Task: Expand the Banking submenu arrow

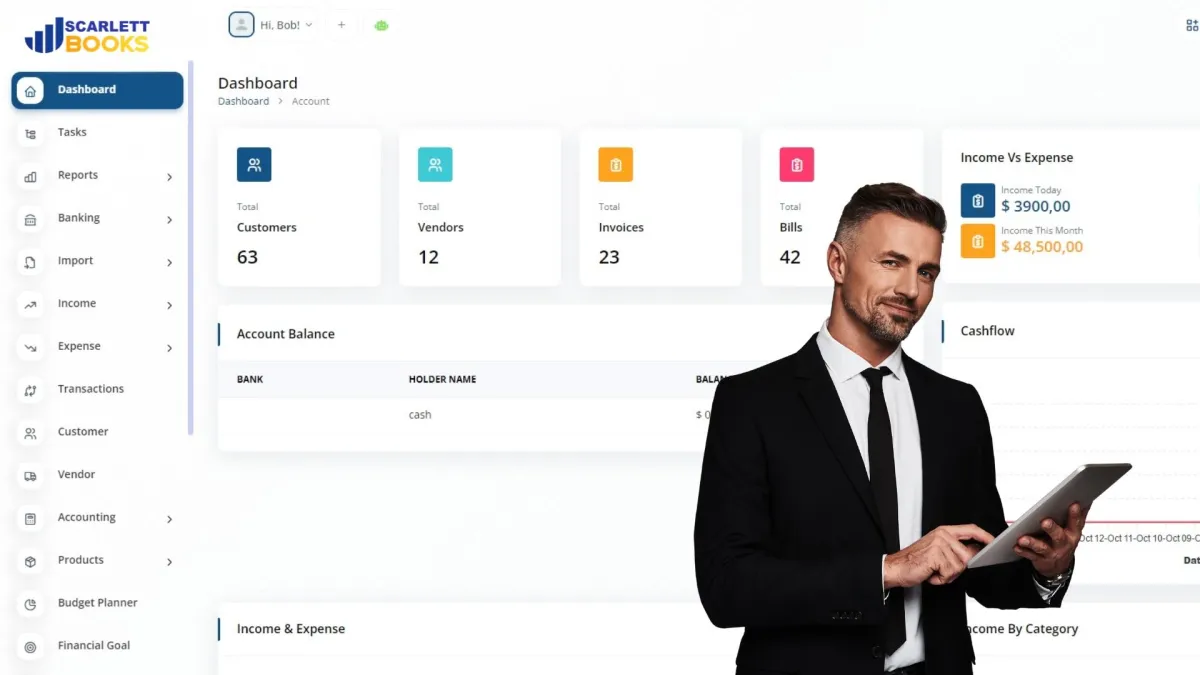Action: point(169,220)
